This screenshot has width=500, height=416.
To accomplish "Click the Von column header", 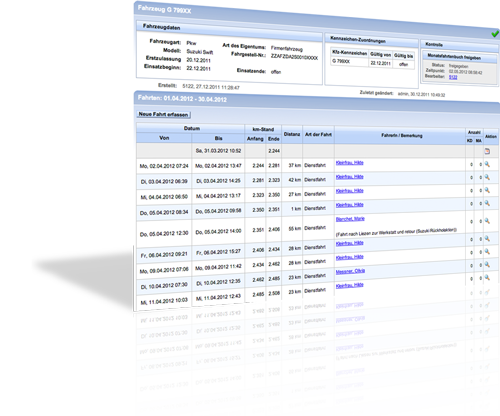I will point(164,138).
